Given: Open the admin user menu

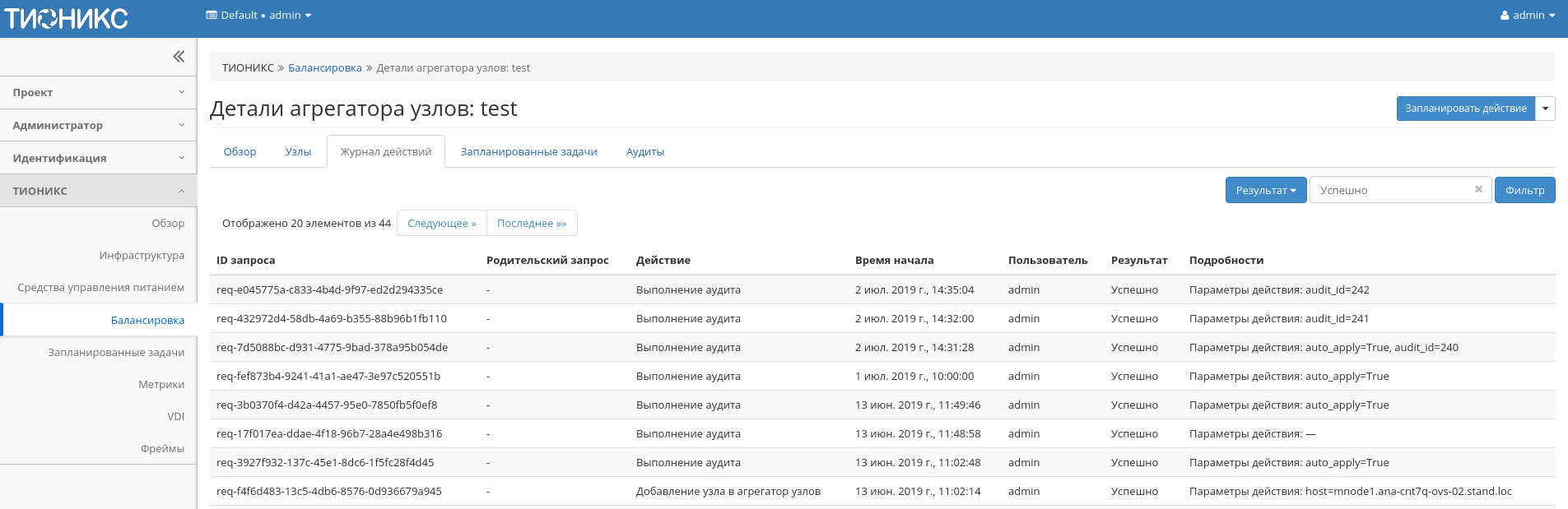Looking at the screenshot, I should pos(1528,16).
